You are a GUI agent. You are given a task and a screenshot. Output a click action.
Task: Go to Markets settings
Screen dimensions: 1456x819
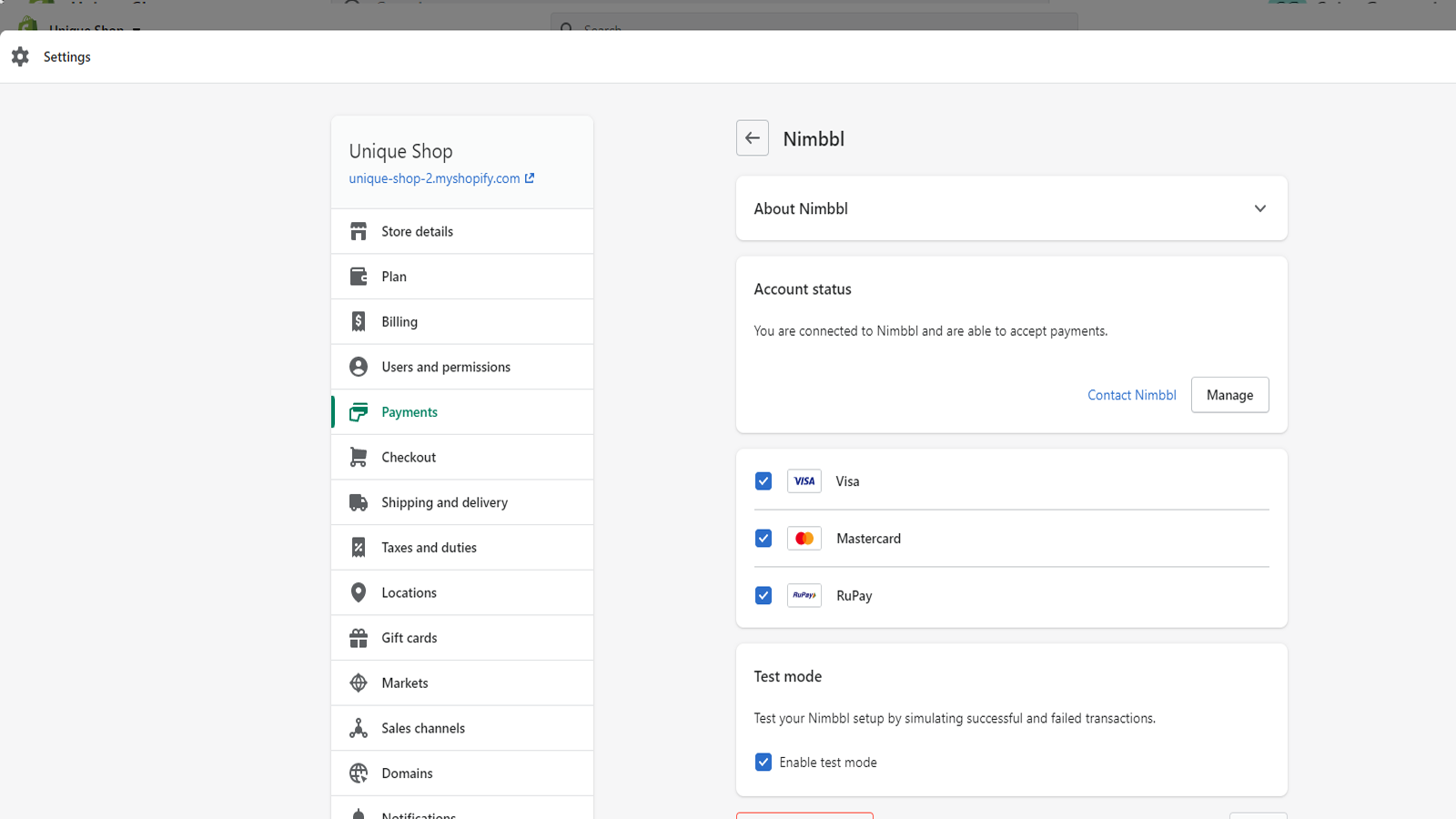462,683
